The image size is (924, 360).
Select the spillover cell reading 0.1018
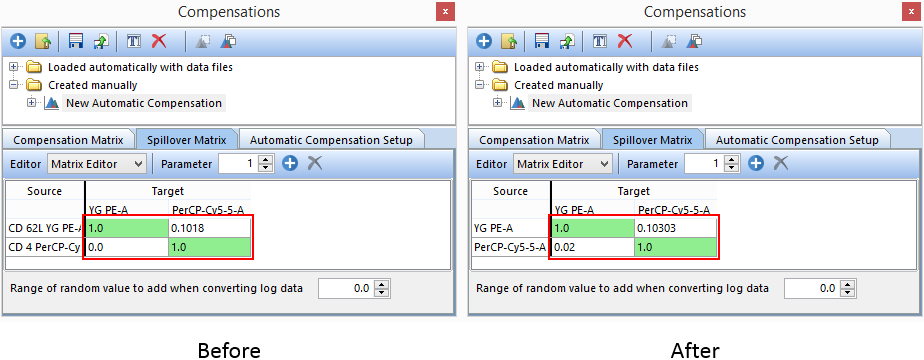click(209, 229)
